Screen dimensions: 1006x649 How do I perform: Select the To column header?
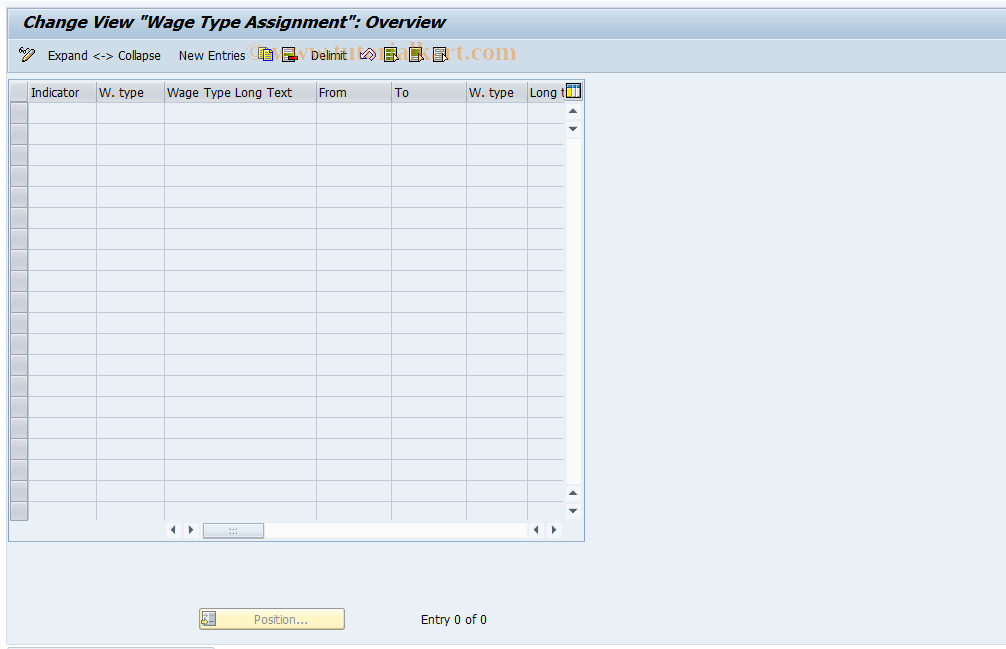pos(429,92)
